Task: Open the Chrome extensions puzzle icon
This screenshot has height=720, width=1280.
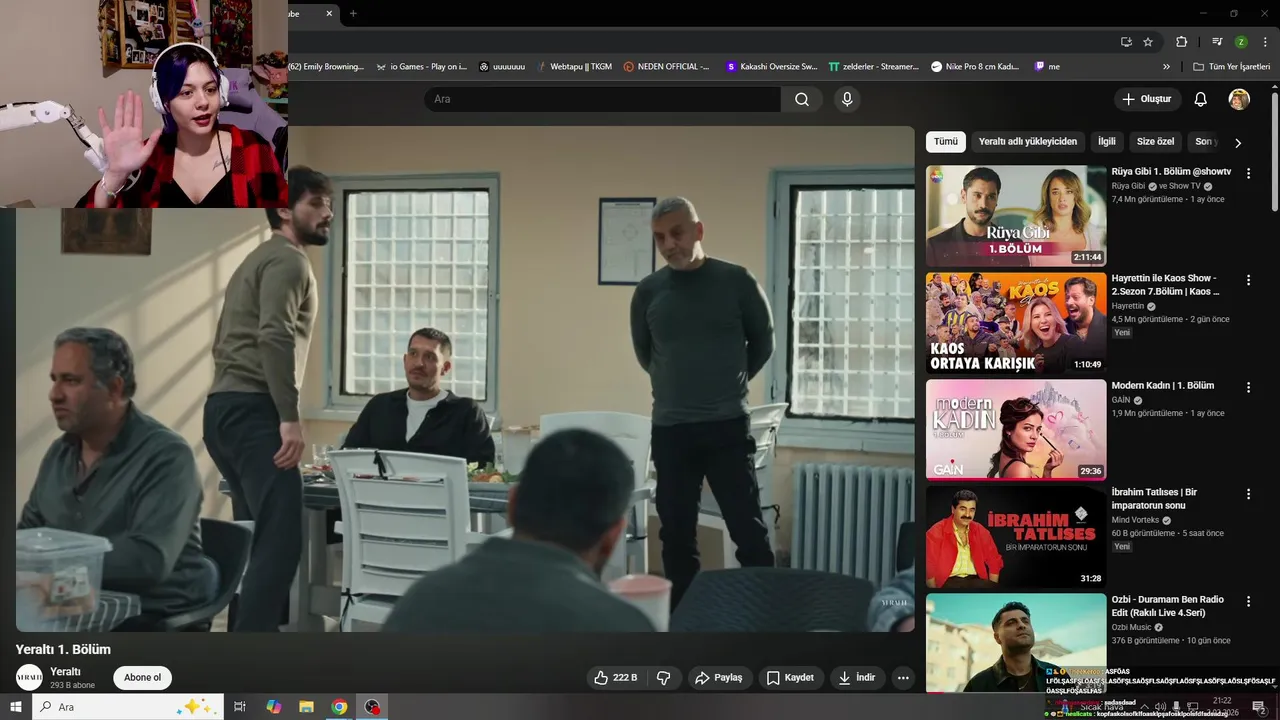Action: 1182,42
